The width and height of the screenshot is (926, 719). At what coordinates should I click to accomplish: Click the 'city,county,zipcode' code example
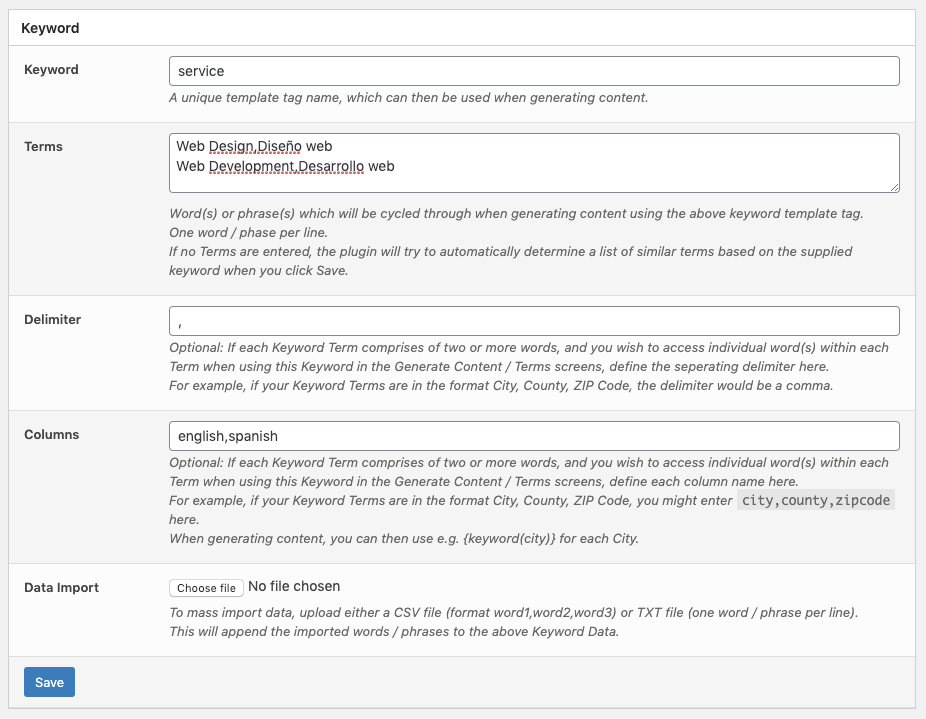tap(816, 500)
